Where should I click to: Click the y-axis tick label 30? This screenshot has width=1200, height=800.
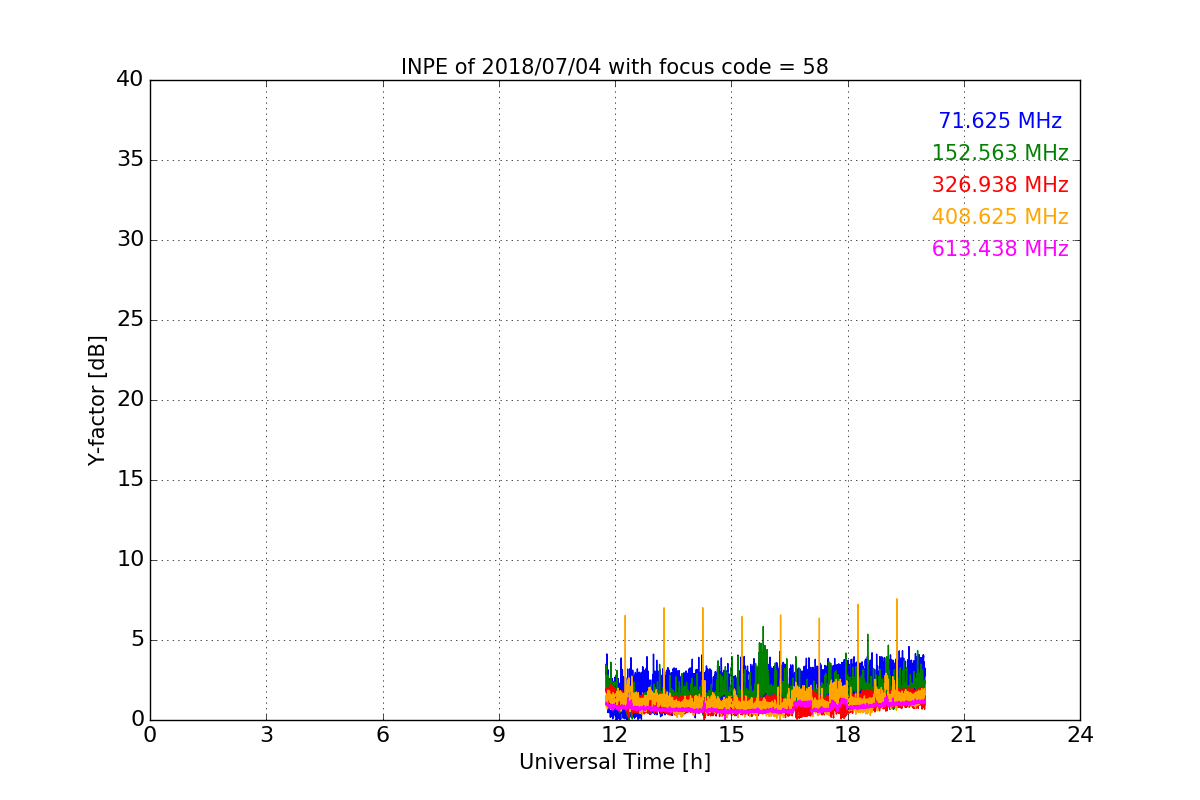[x=130, y=240]
